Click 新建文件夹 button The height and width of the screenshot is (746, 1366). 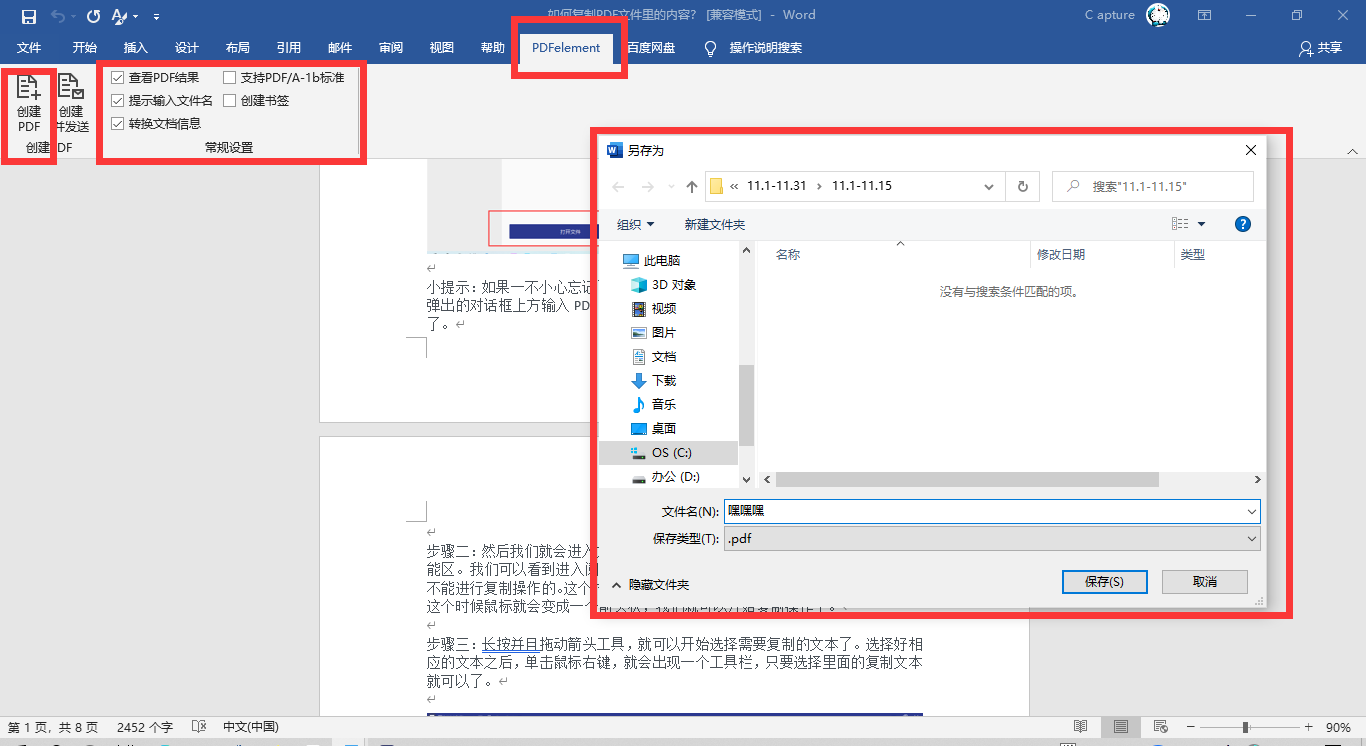pos(715,224)
